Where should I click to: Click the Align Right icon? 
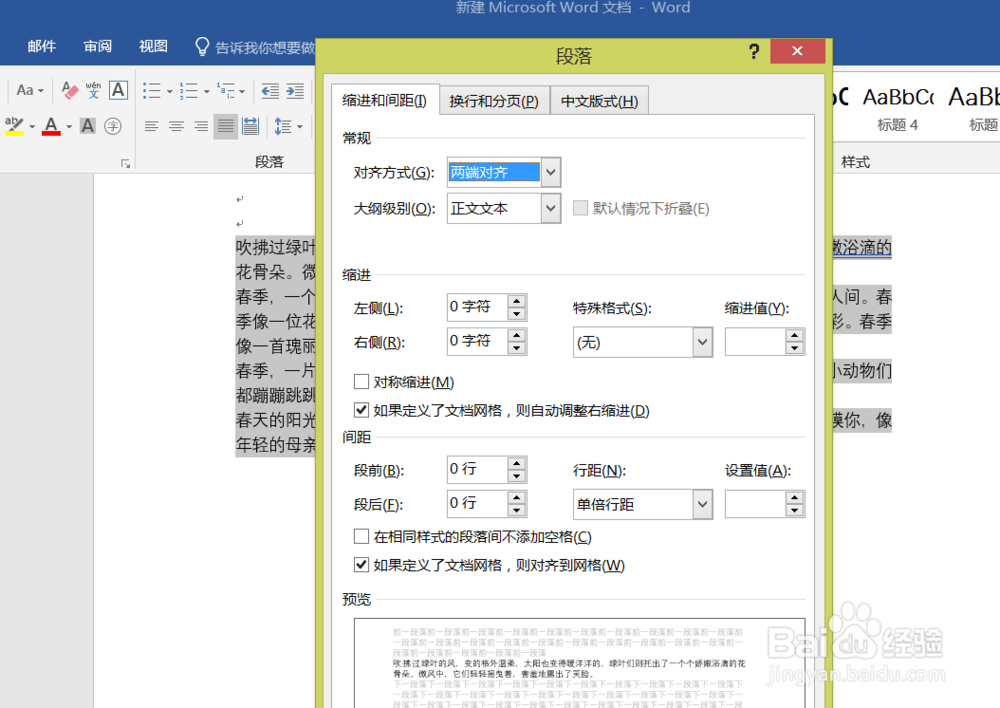[x=201, y=126]
